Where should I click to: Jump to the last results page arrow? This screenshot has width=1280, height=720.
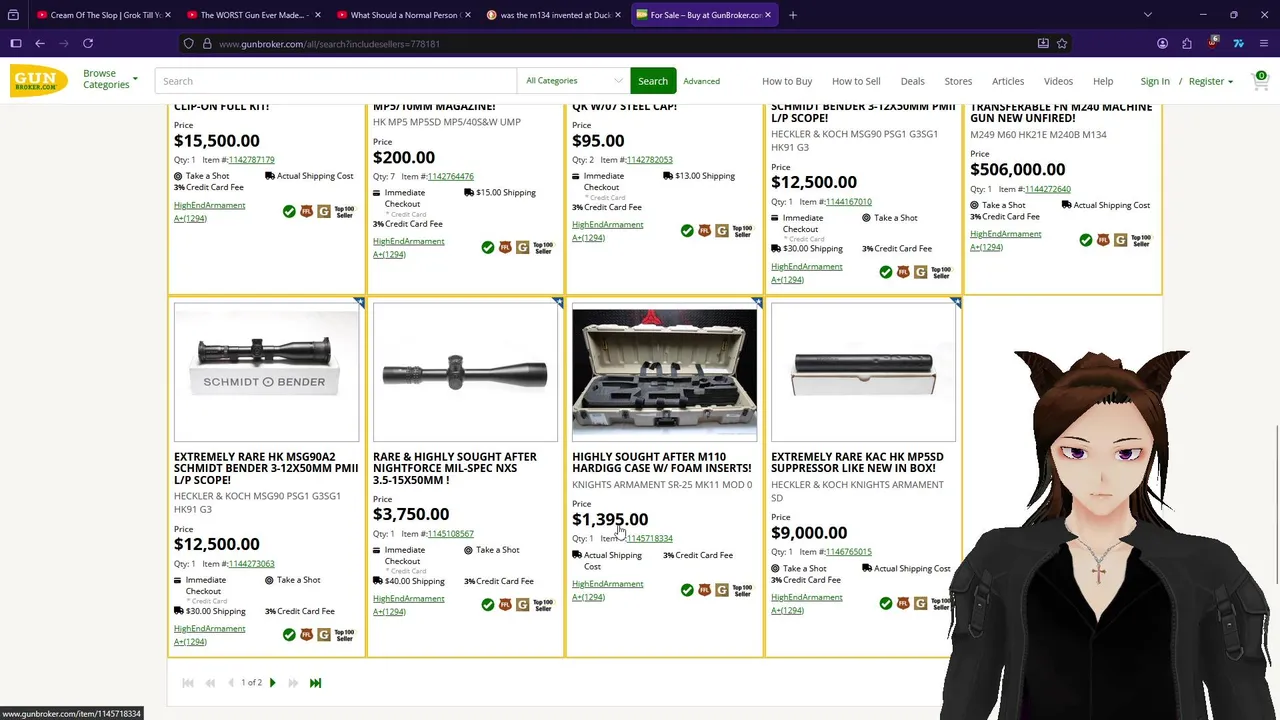315,683
